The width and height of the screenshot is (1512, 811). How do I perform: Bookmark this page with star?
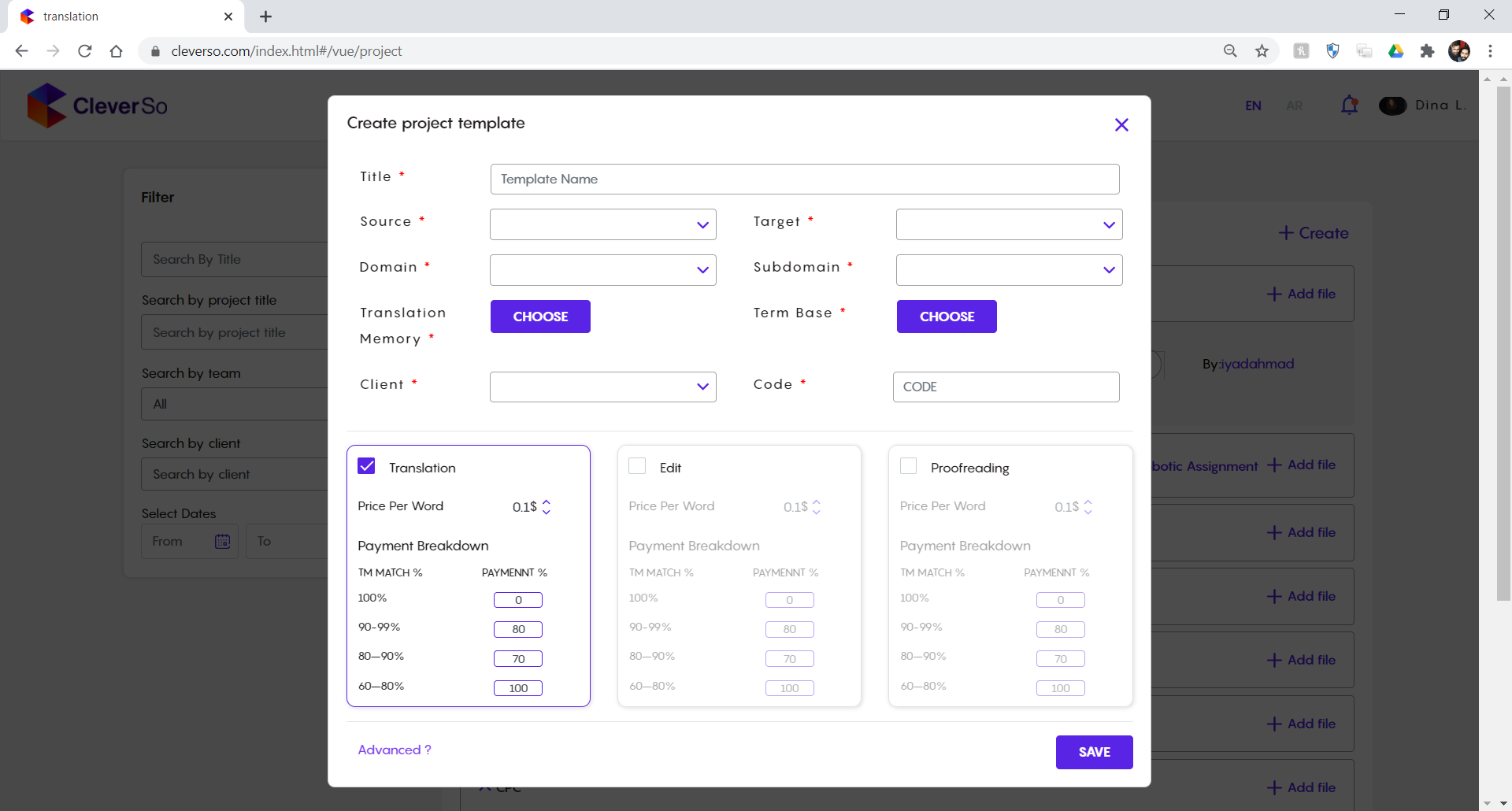click(1262, 51)
